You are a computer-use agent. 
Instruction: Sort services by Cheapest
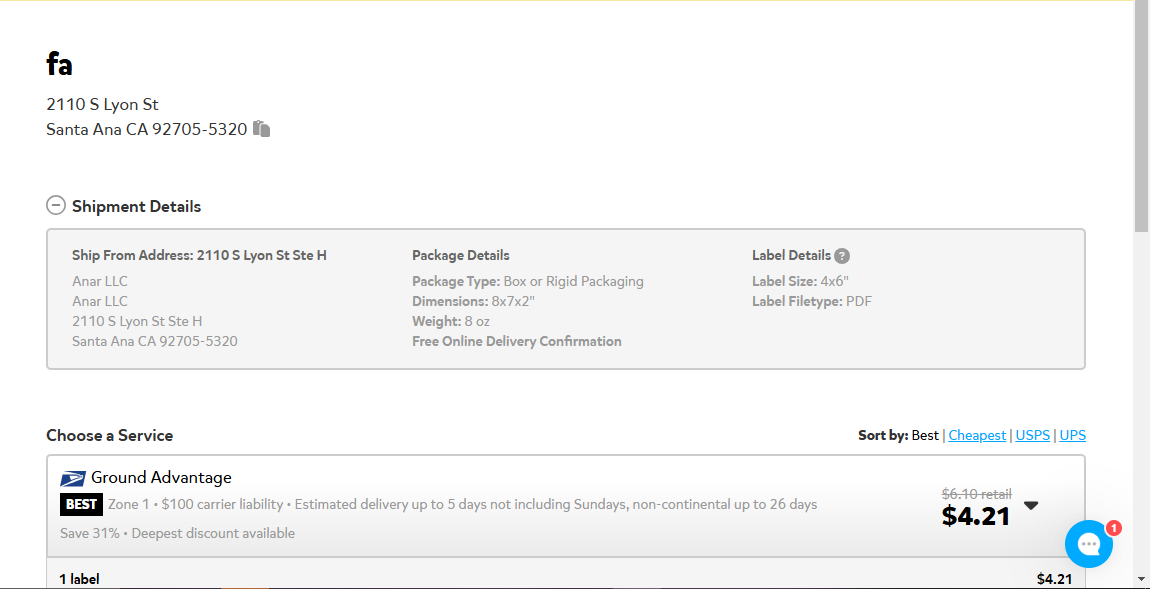pos(977,435)
